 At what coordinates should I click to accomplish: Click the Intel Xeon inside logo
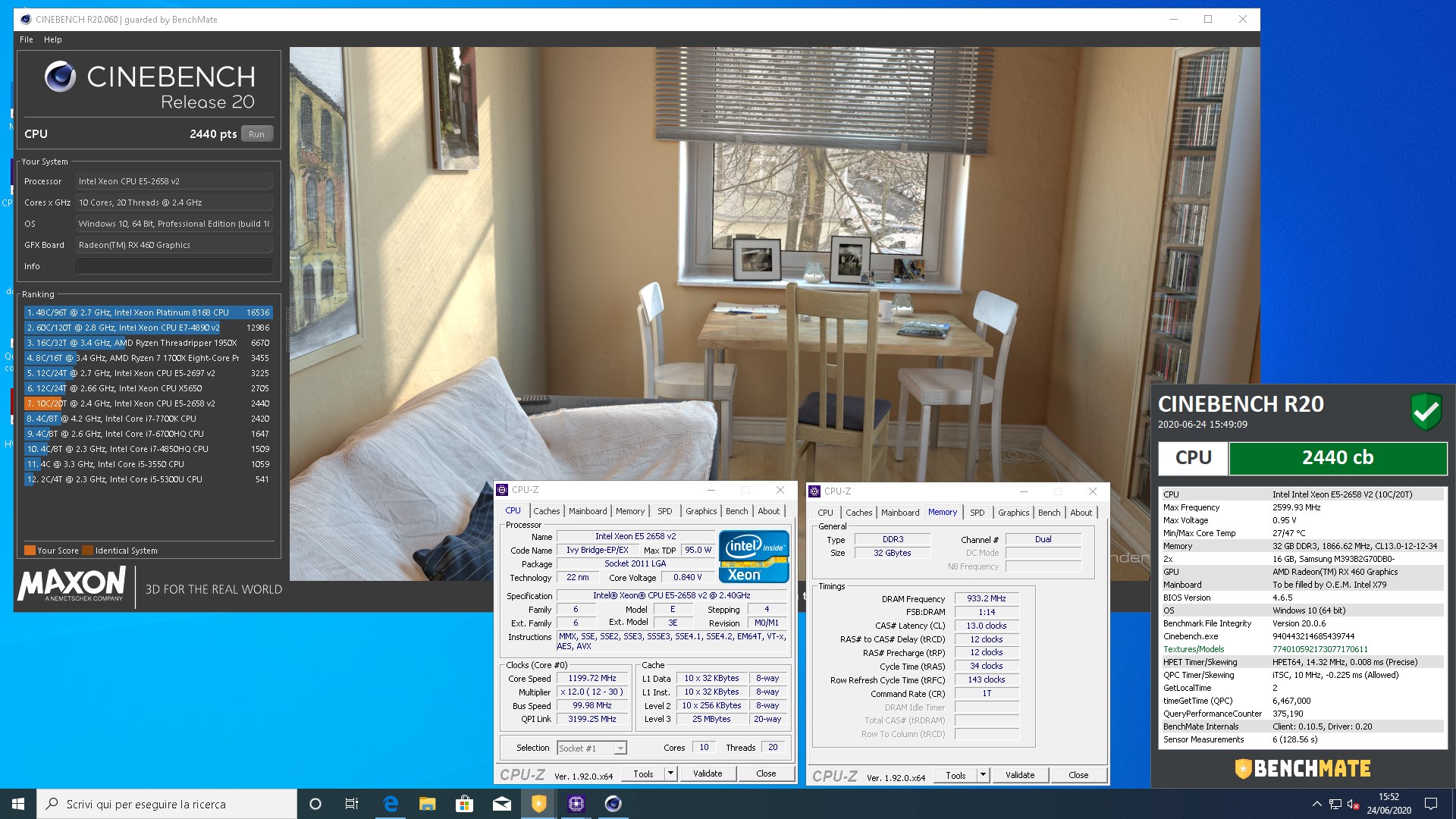click(x=754, y=557)
